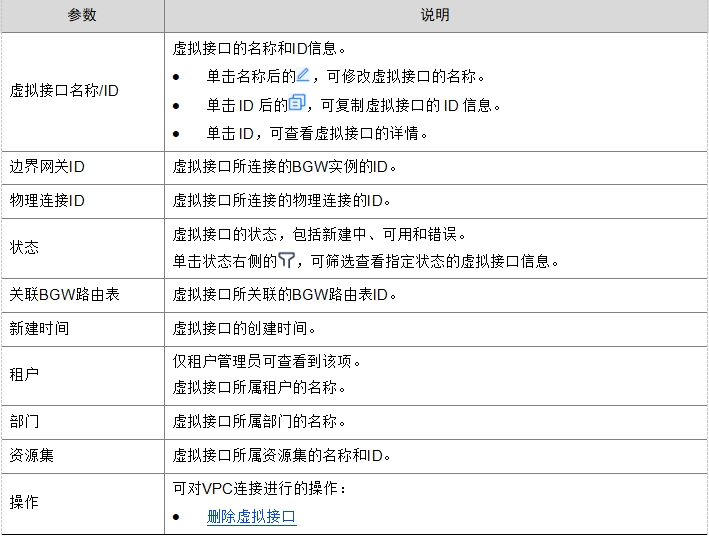Click text 可复制虚拟接口的 ID 信息。
709x536 pixels.
(x=411, y=105)
